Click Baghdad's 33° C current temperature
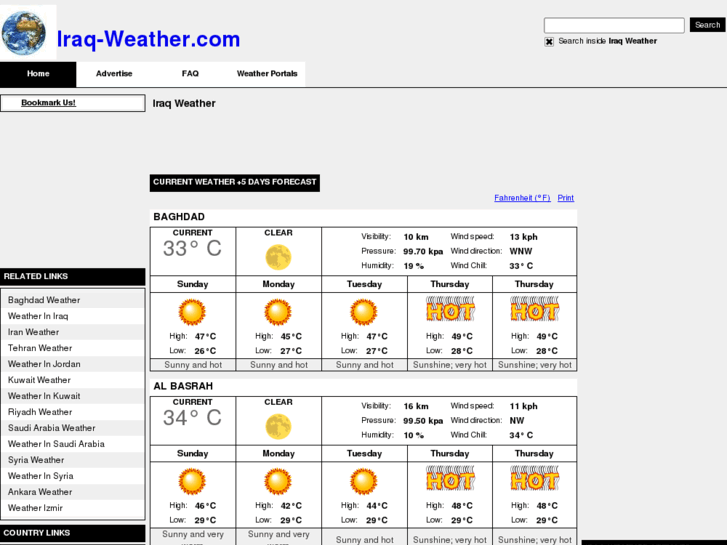Image resolution: width=727 pixels, height=545 pixels. (192, 249)
